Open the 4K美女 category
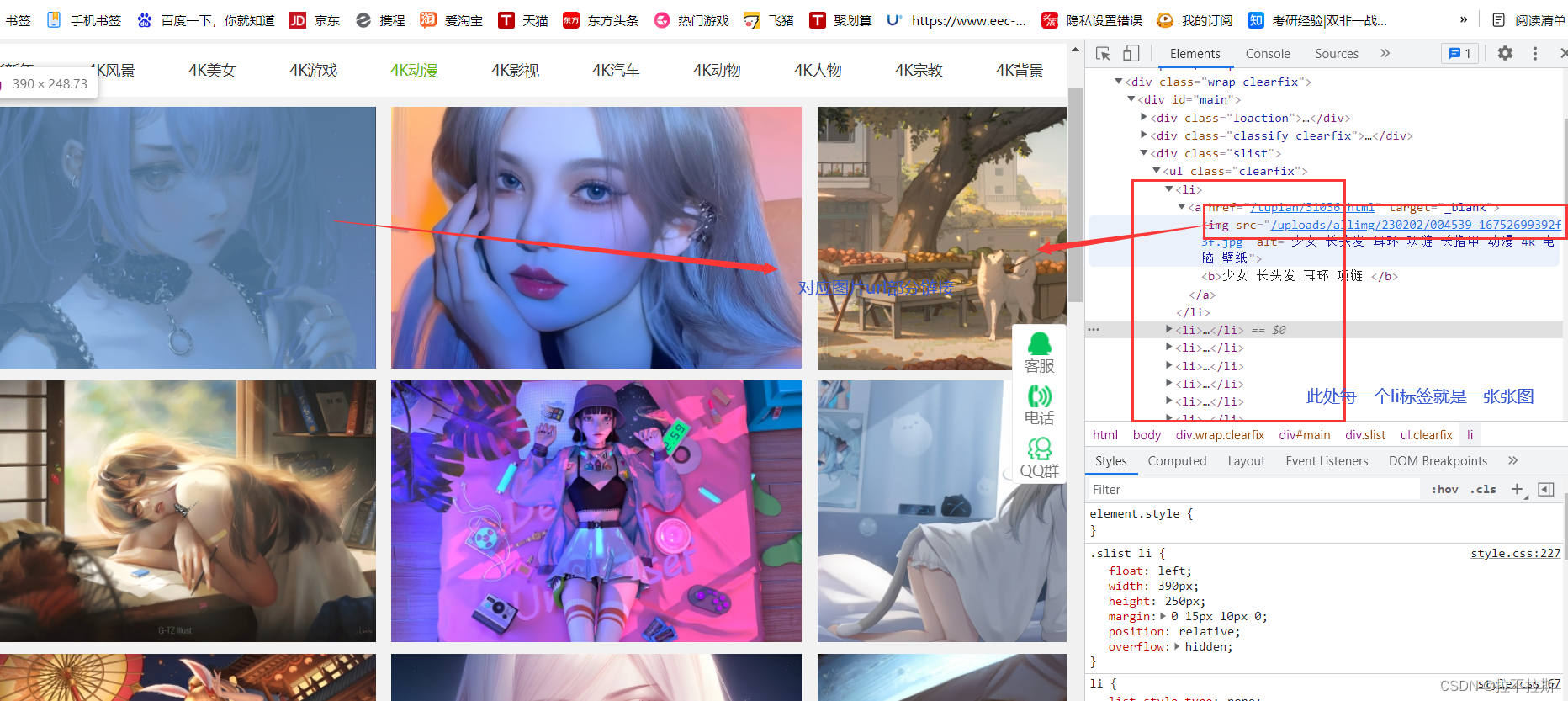The image size is (1568, 701). (x=212, y=71)
